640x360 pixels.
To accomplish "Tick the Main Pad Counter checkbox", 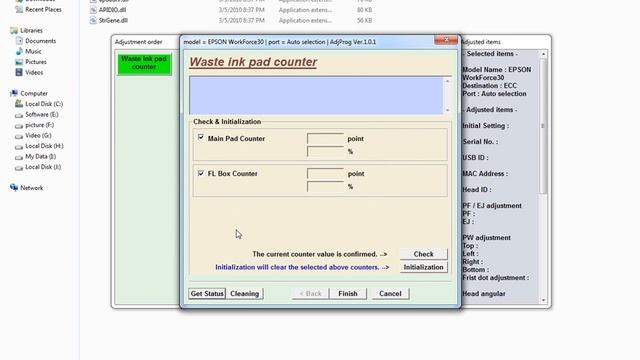I will pos(201,138).
